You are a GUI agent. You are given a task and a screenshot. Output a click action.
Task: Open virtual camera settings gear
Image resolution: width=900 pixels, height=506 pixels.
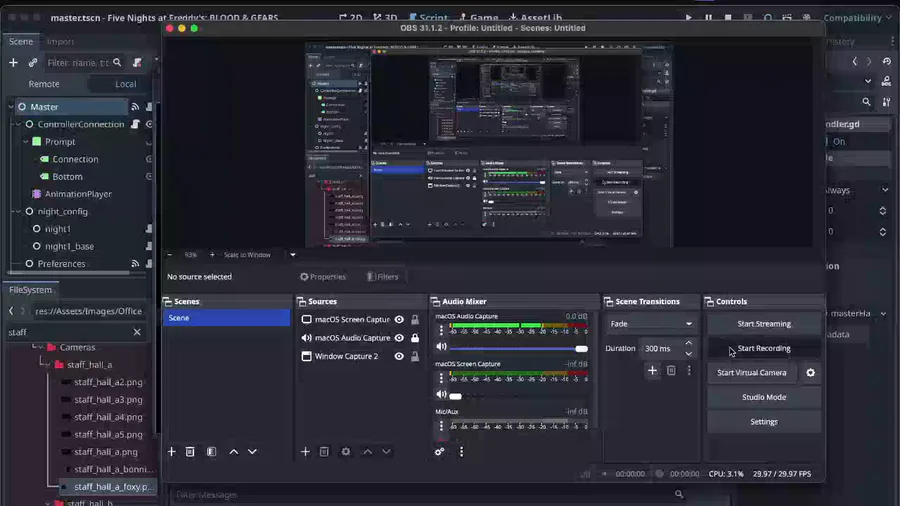point(810,373)
